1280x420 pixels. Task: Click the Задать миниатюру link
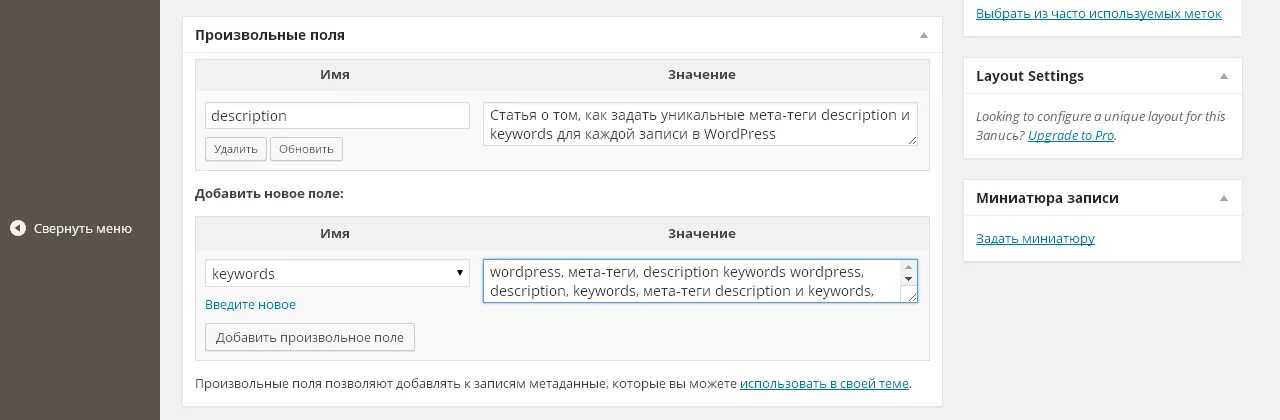tap(1035, 239)
